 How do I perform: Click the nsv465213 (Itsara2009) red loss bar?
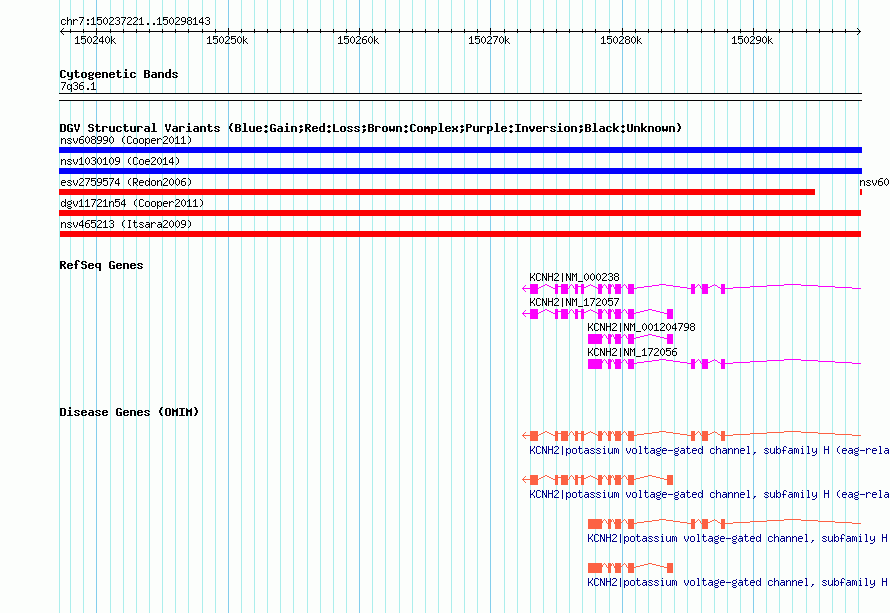click(460, 234)
